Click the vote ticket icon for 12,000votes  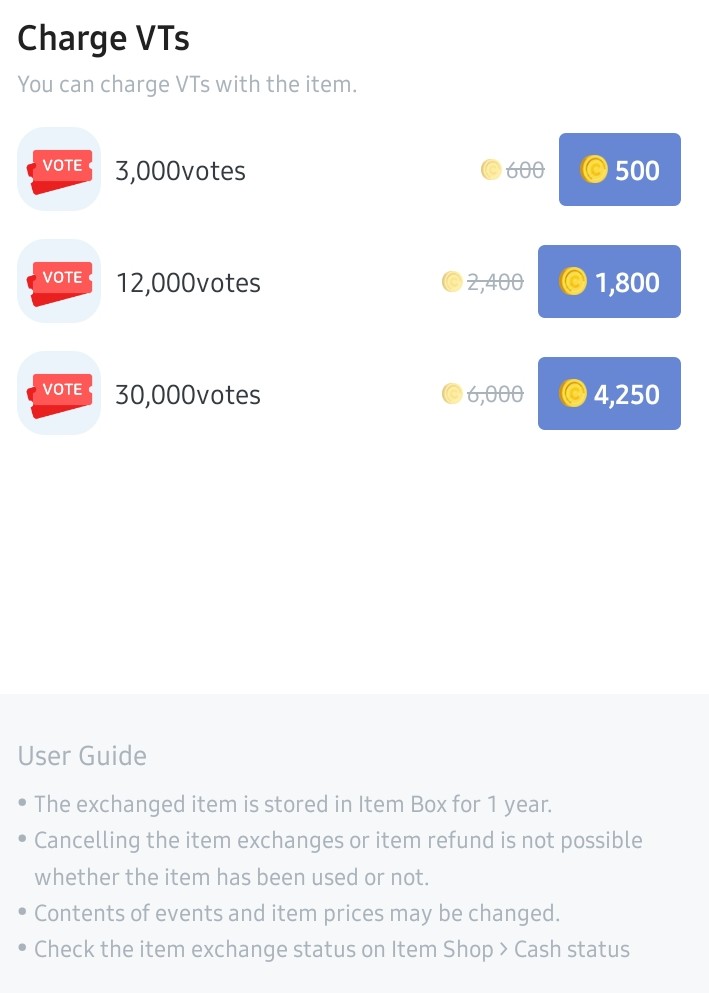(60, 282)
